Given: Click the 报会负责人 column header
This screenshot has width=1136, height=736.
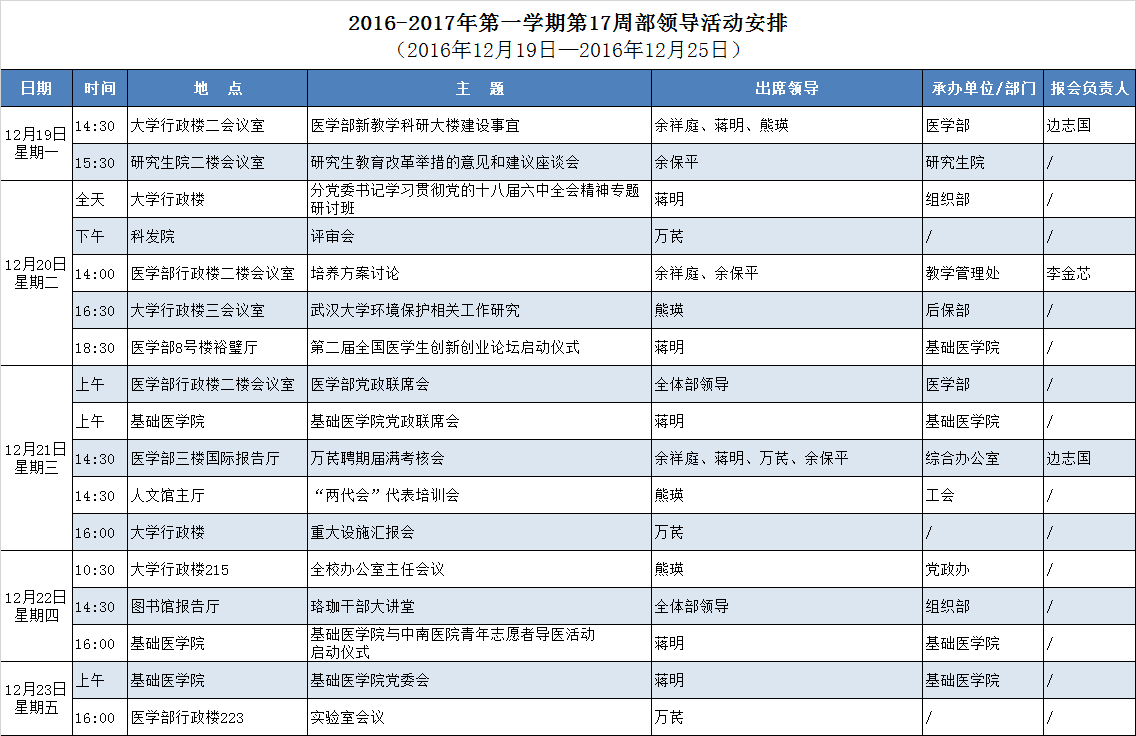Looking at the screenshot, I should 1089,89.
